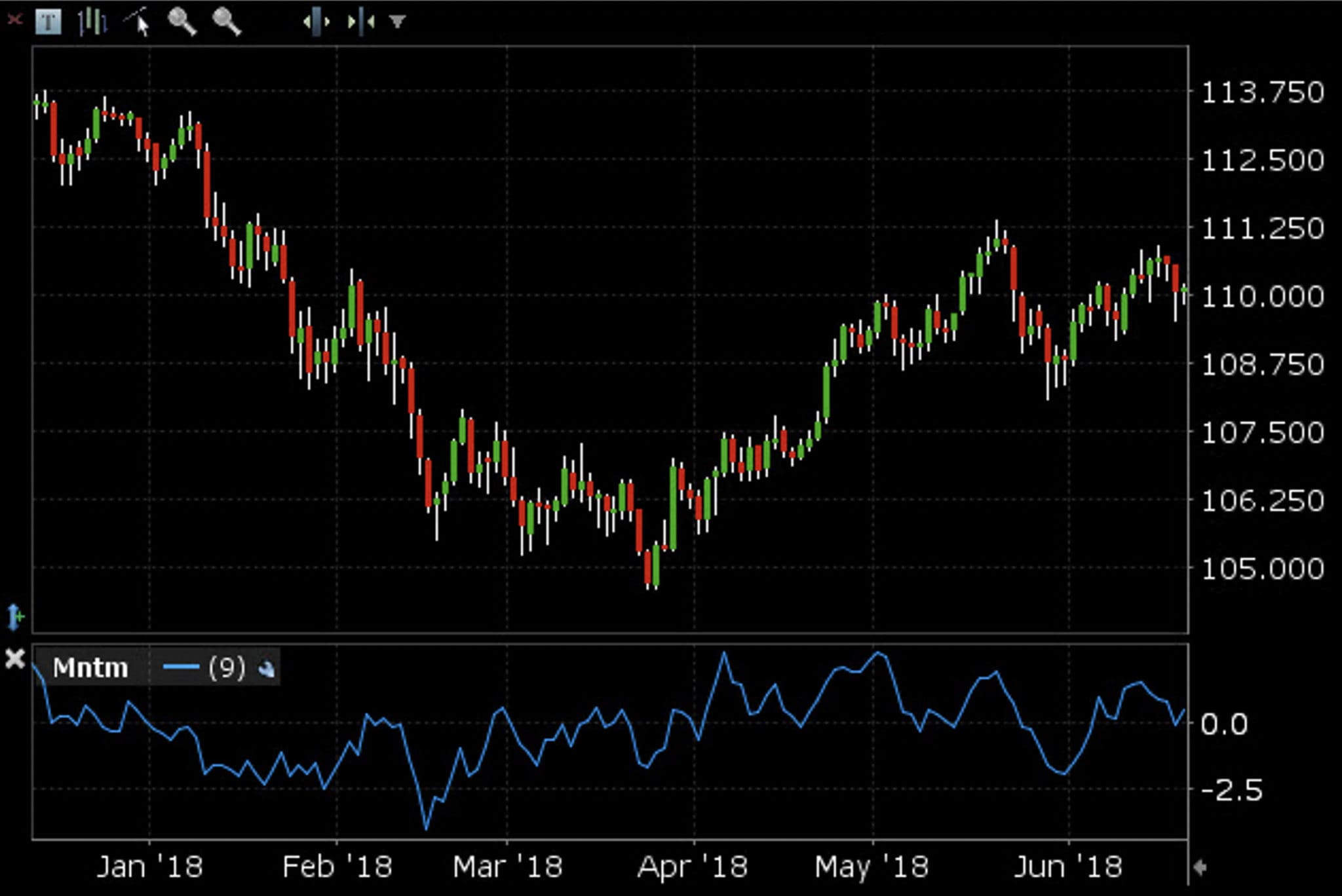Click the red X icon in toolbar
The width and height of the screenshot is (1342, 896).
(x=14, y=20)
